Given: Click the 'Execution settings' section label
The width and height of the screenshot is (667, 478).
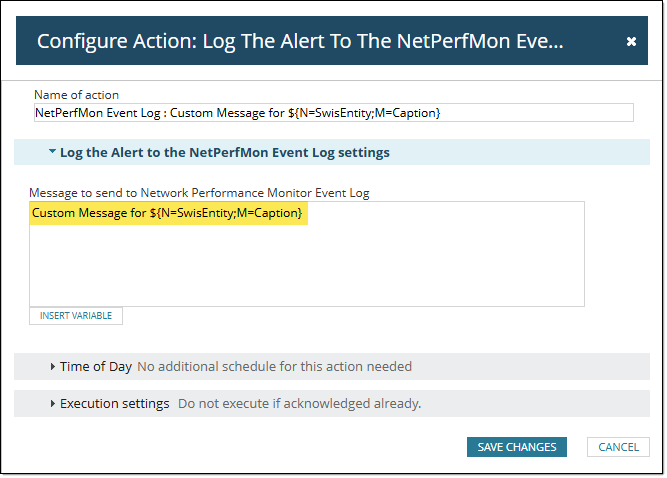Looking at the screenshot, I should pyautogui.click(x=115, y=404).
